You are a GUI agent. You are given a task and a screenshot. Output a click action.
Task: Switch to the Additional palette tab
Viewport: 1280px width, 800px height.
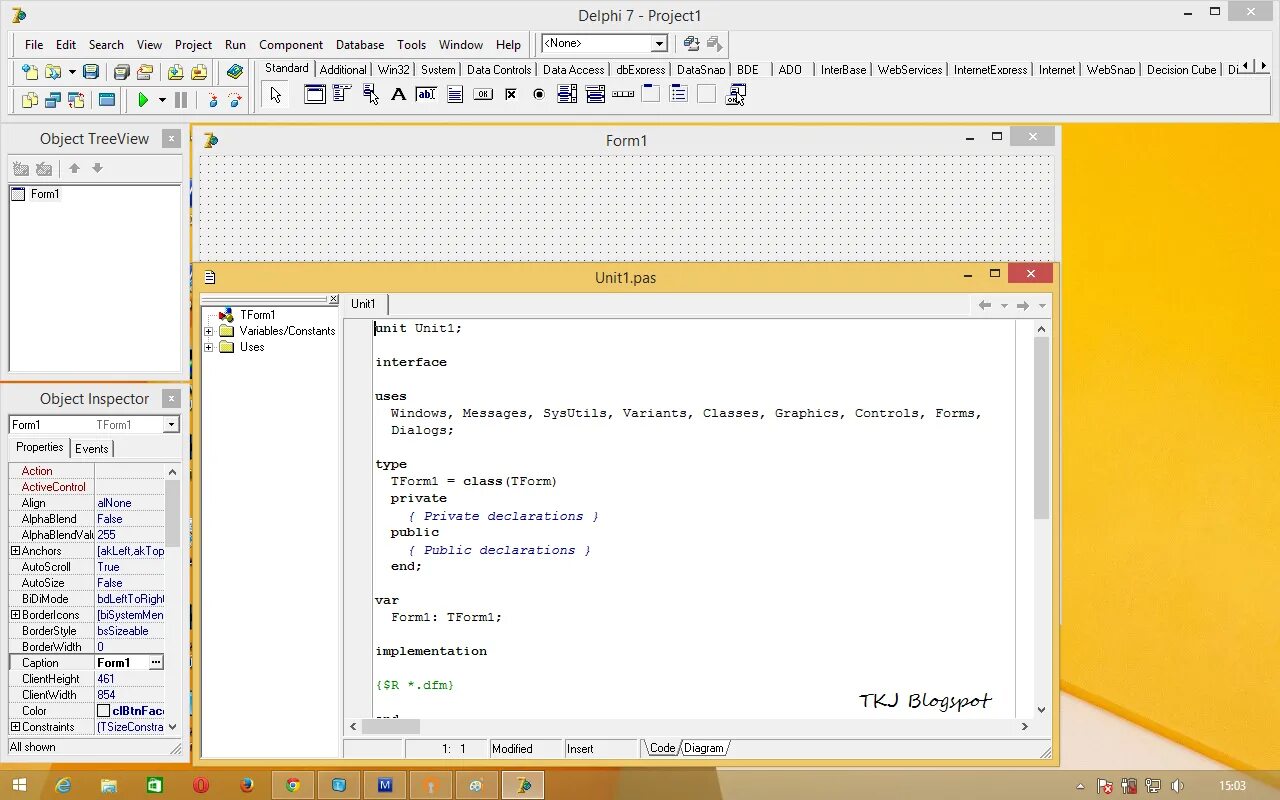[x=343, y=70]
